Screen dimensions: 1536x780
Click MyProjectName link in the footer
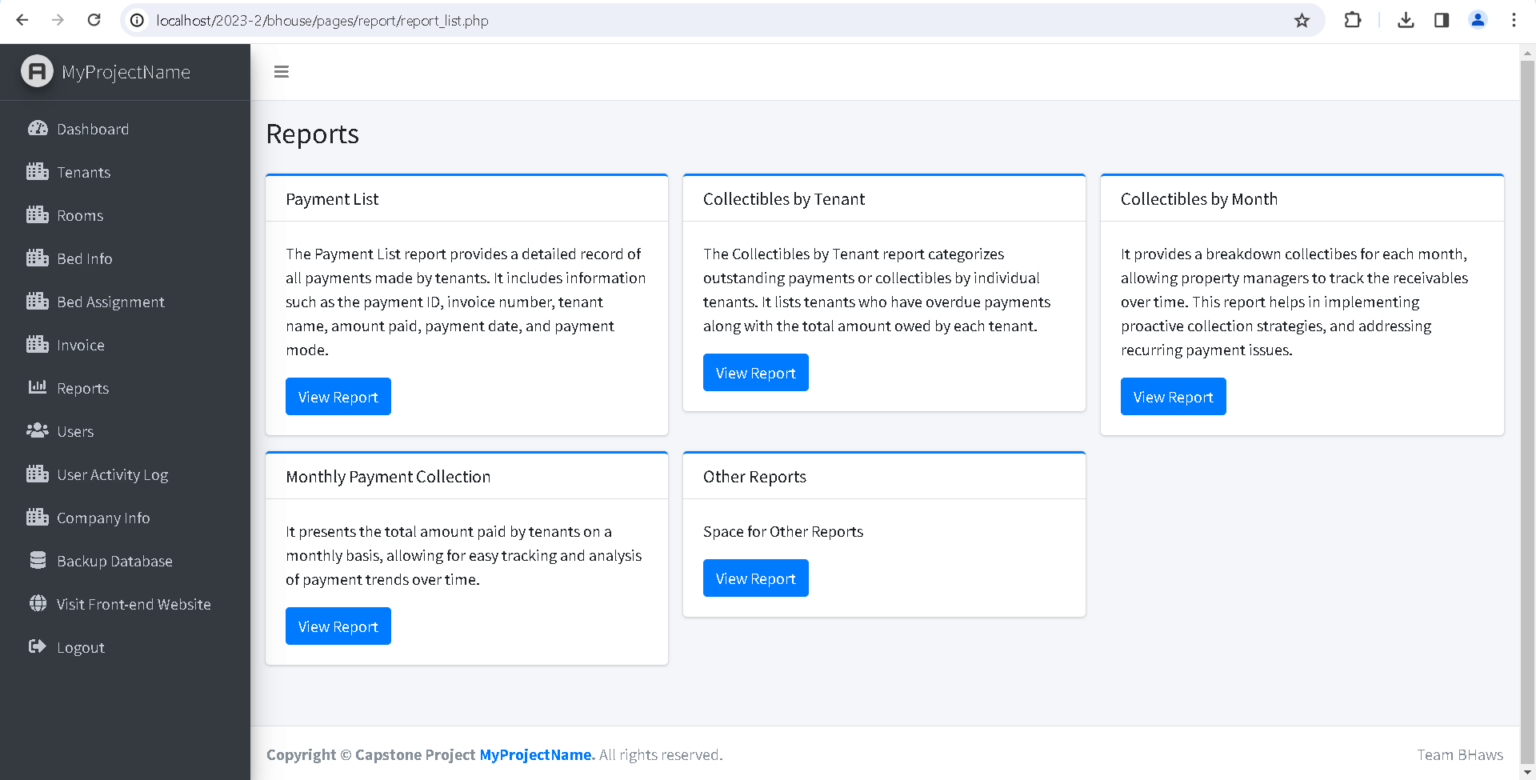(x=535, y=754)
